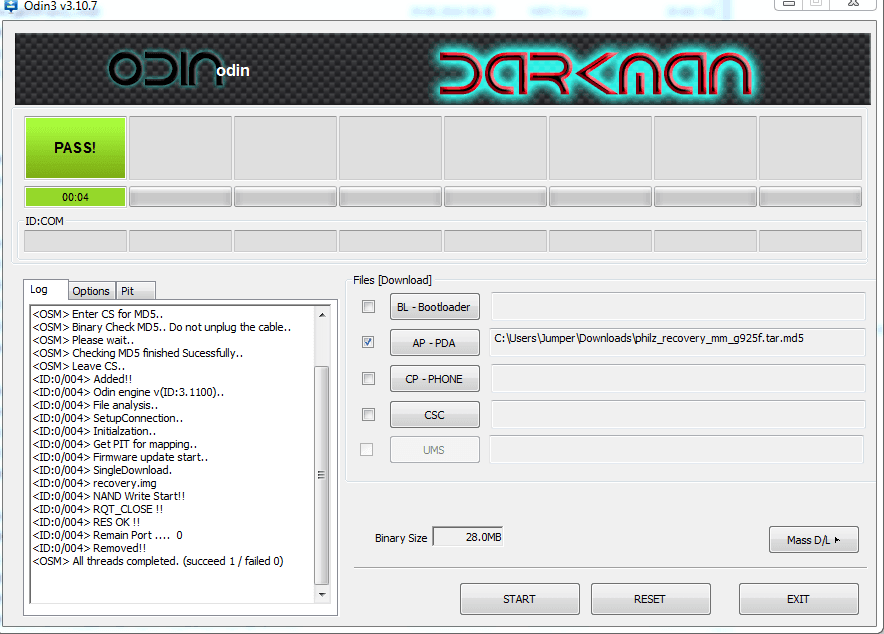Click the green PASS! status box
884x634 pixels.
(75, 148)
